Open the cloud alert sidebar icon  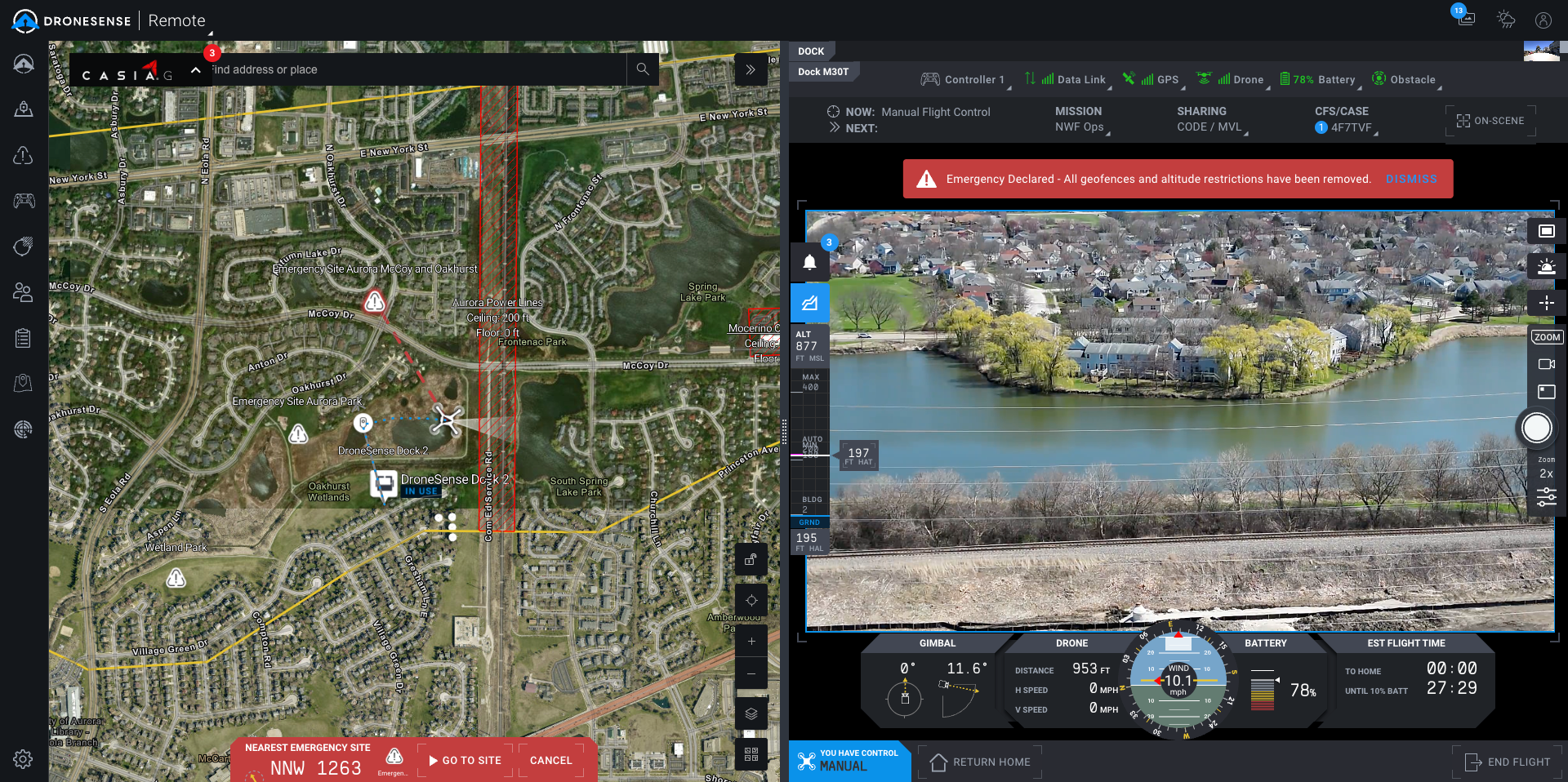click(x=24, y=155)
